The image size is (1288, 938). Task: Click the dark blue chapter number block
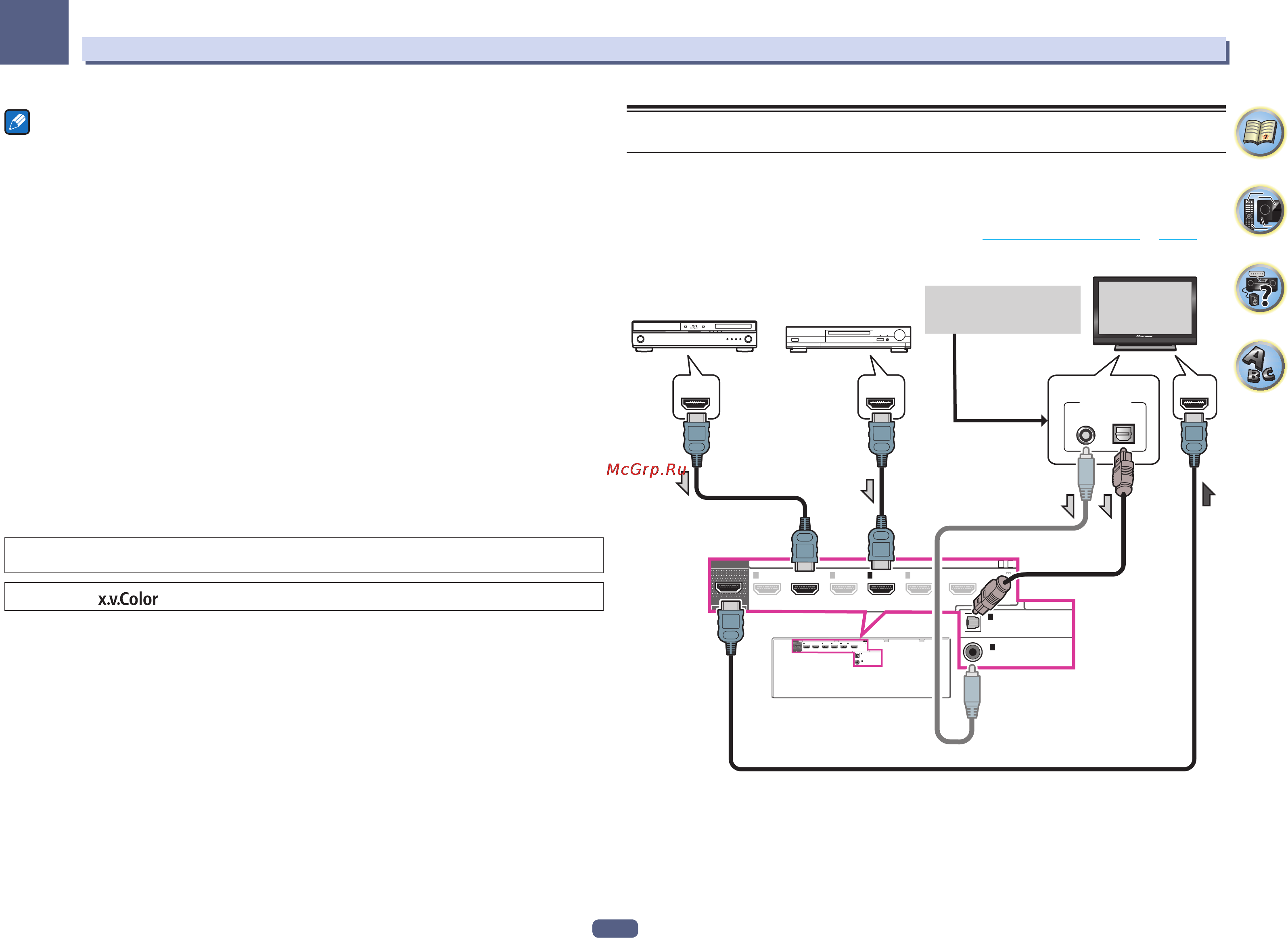point(34,32)
